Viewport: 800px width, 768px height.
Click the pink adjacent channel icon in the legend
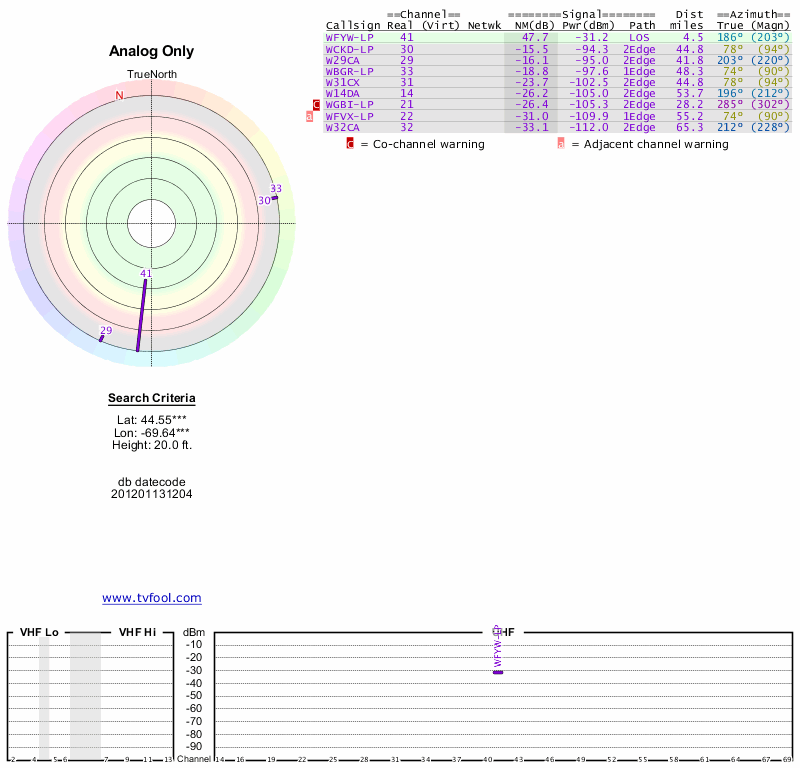tap(561, 144)
